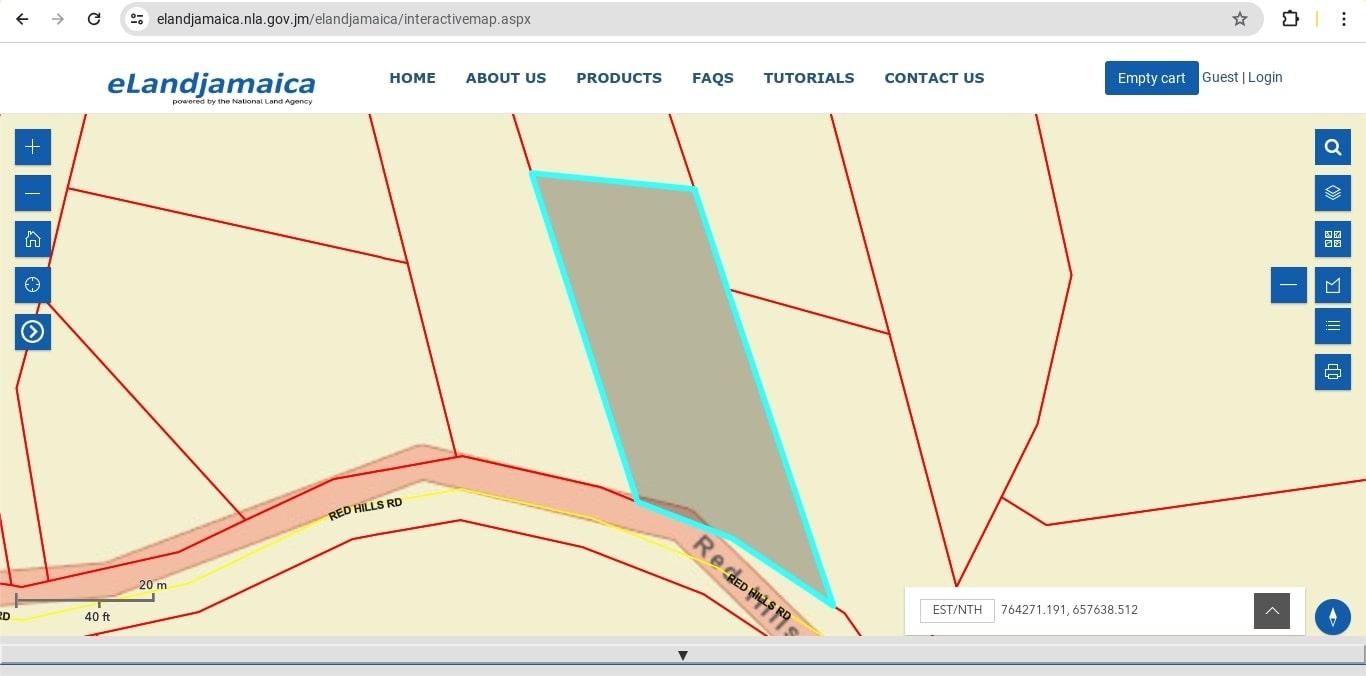1366x676 pixels.
Task: Expand the bottom panel triangle handle
Action: point(683,656)
